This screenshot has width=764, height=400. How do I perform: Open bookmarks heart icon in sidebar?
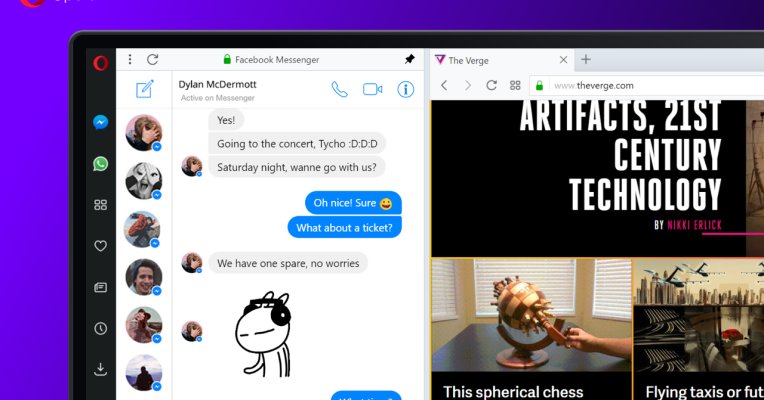coord(100,246)
